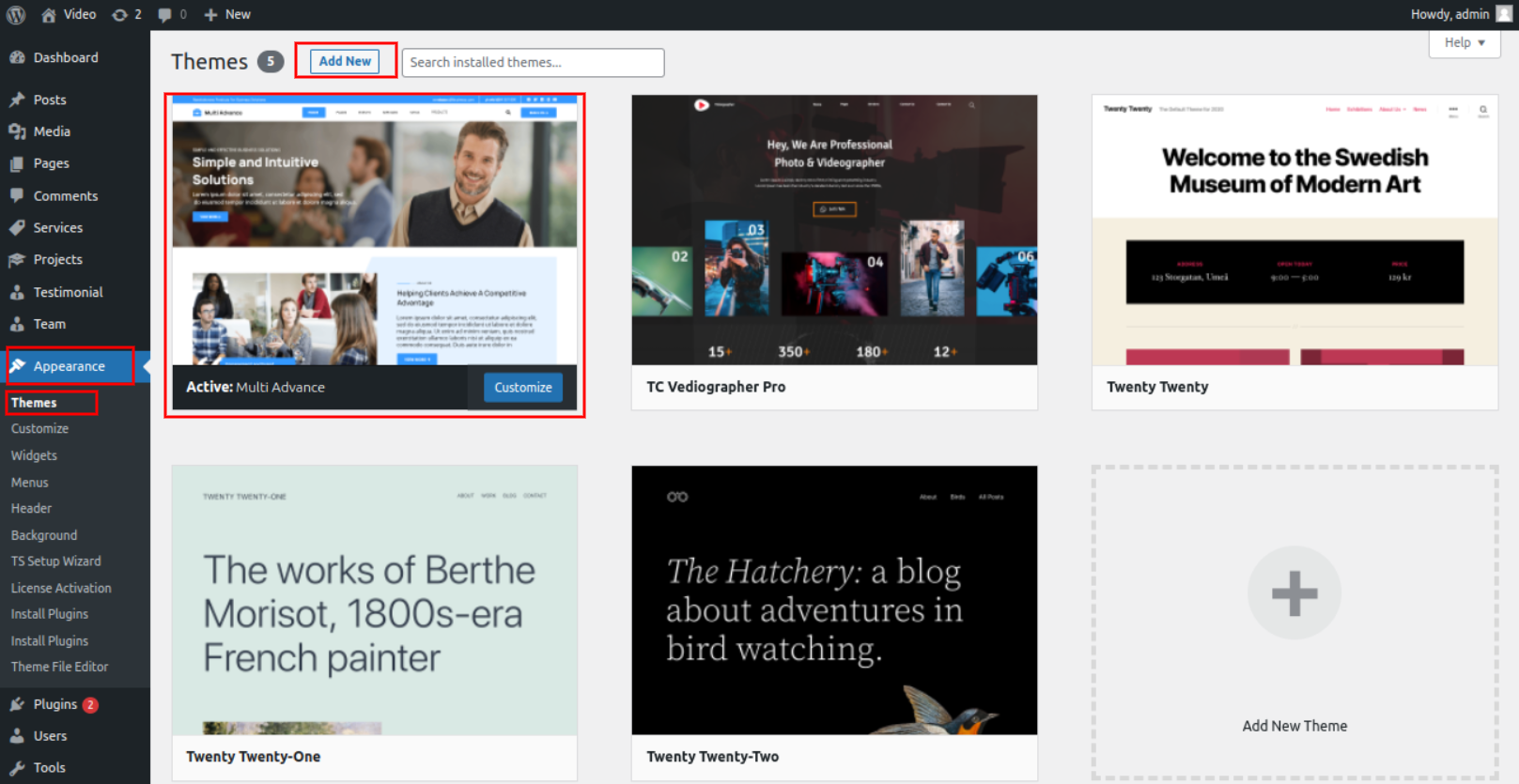This screenshot has height=784, width=1519.
Task: Select the Twenty Twenty-Two theme screenshot
Action: click(x=834, y=600)
